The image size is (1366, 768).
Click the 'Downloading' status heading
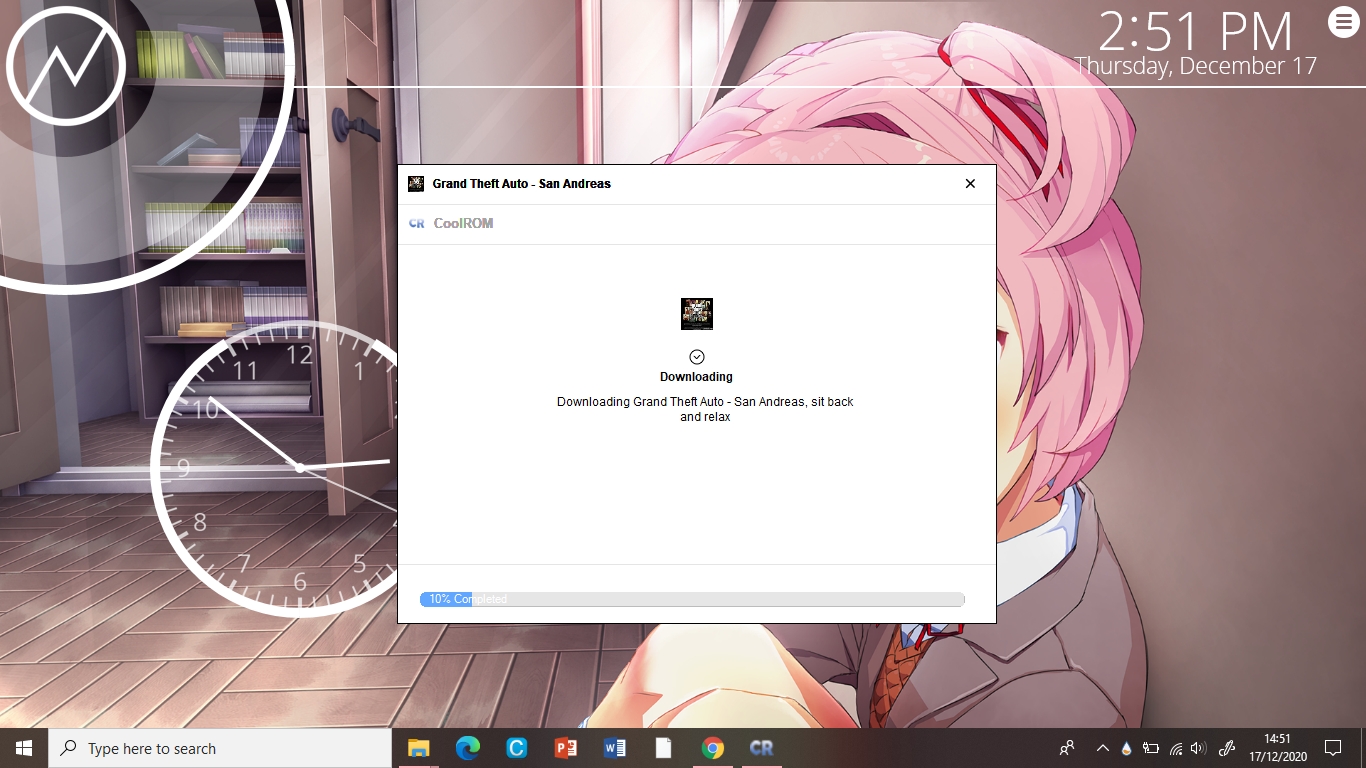pos(696,377)
